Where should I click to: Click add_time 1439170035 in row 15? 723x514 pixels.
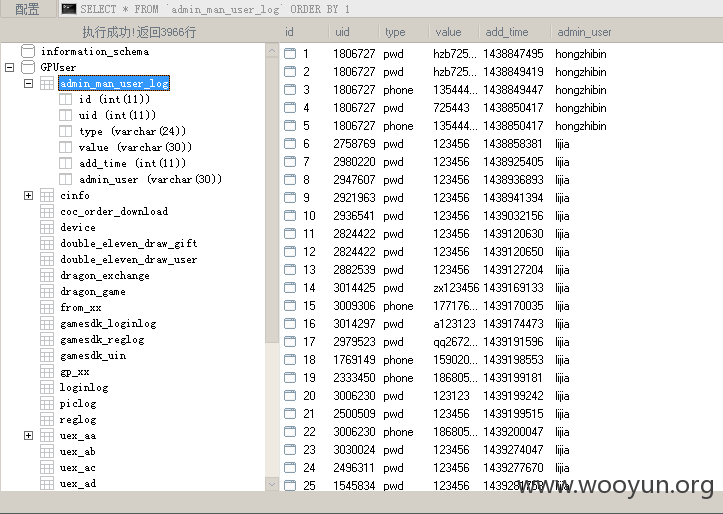tap(513, 306)
